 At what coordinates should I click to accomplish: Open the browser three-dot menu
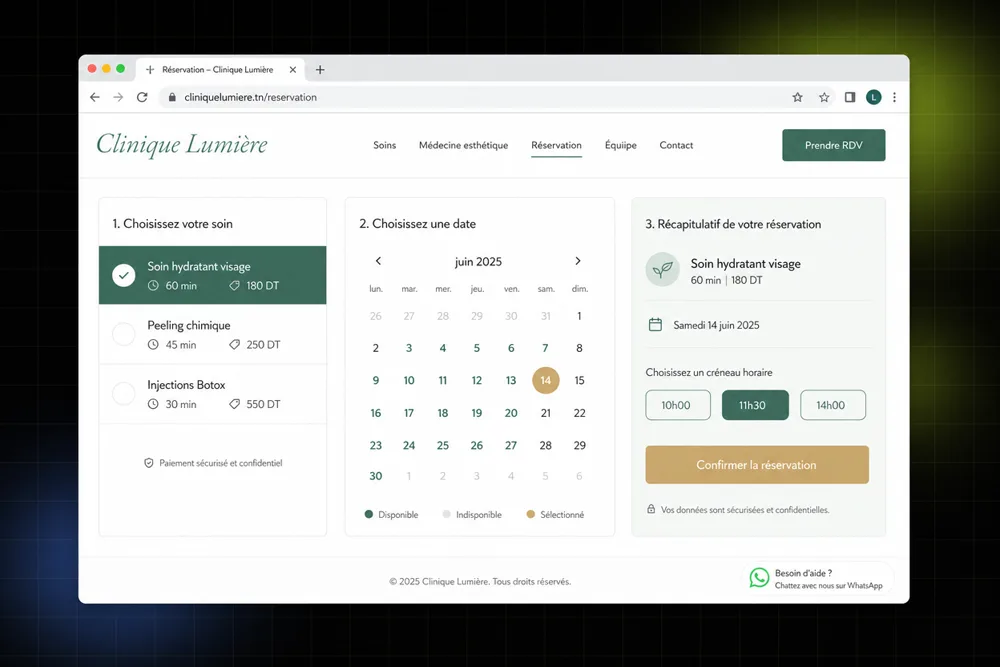894,97
